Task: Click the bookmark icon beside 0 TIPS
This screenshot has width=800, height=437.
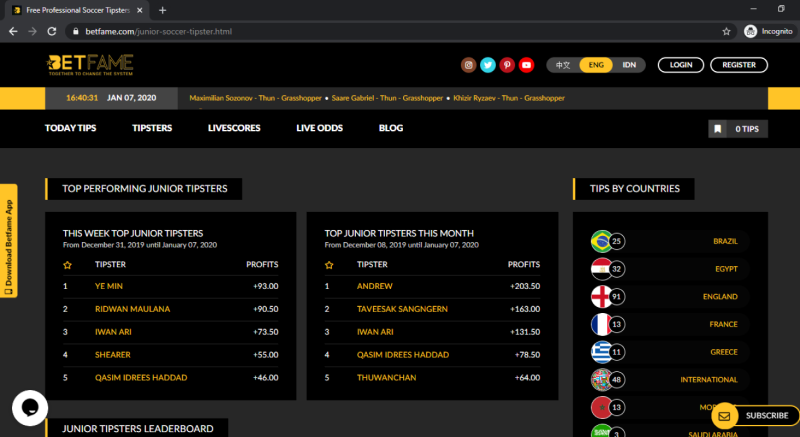Action: coord(718,129)
